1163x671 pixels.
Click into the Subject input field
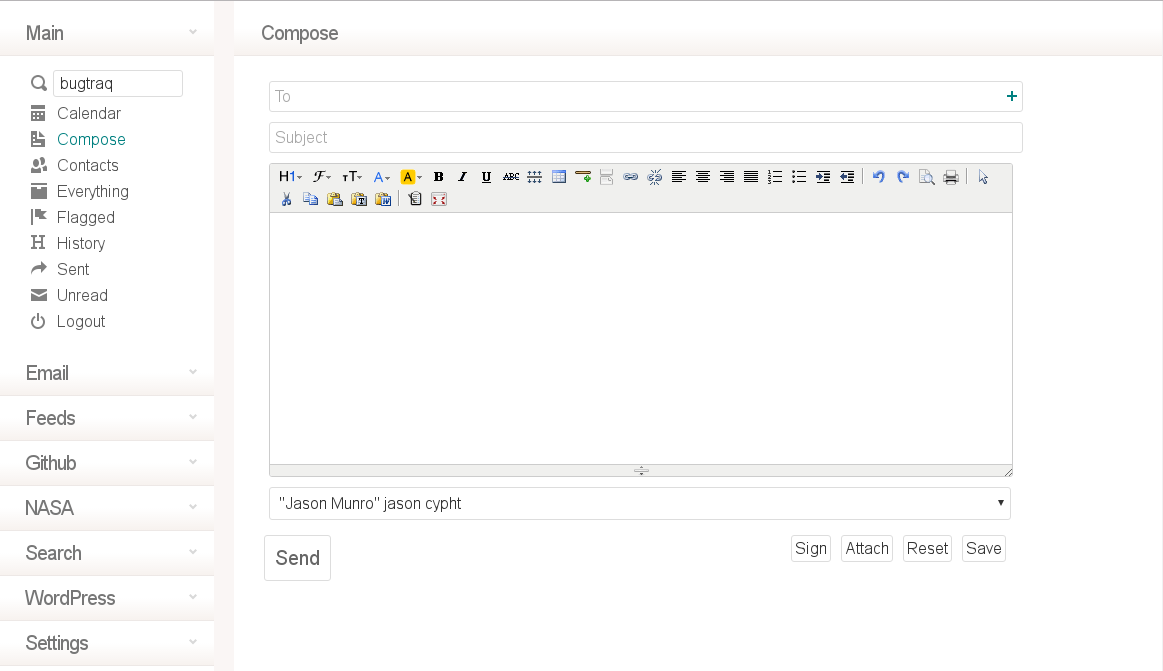pos(645,138)
